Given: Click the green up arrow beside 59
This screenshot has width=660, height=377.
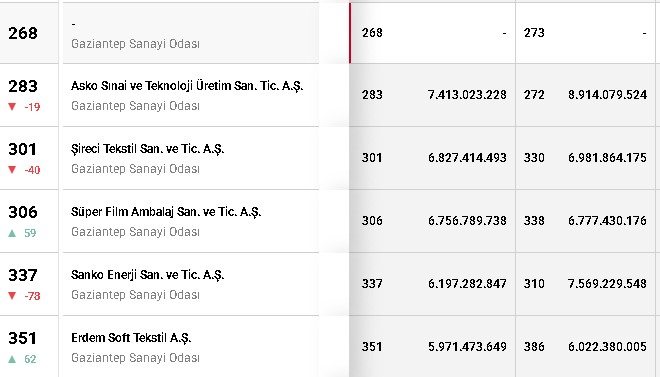Looking at the screenshot, I should 12,233.
